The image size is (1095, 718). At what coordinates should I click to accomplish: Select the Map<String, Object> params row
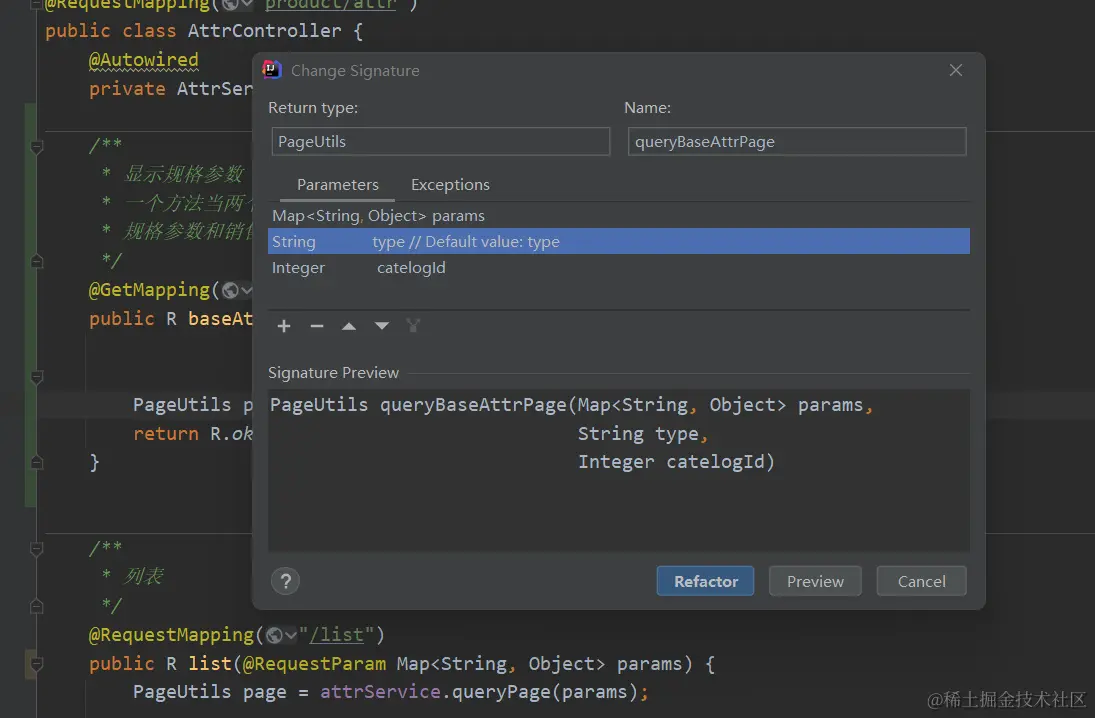coord(619,216)
